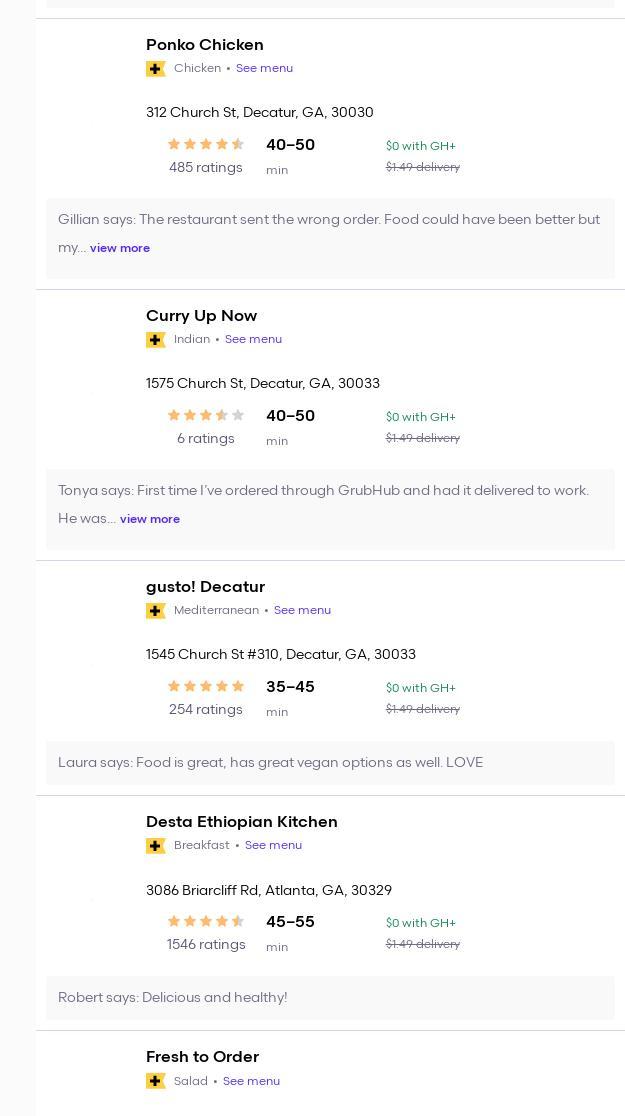The width and height of the screenshot is (625, 1116).
Task: Open See menu for Ponko Chicken
Action: pyautogui.click(x=264, y=68)
